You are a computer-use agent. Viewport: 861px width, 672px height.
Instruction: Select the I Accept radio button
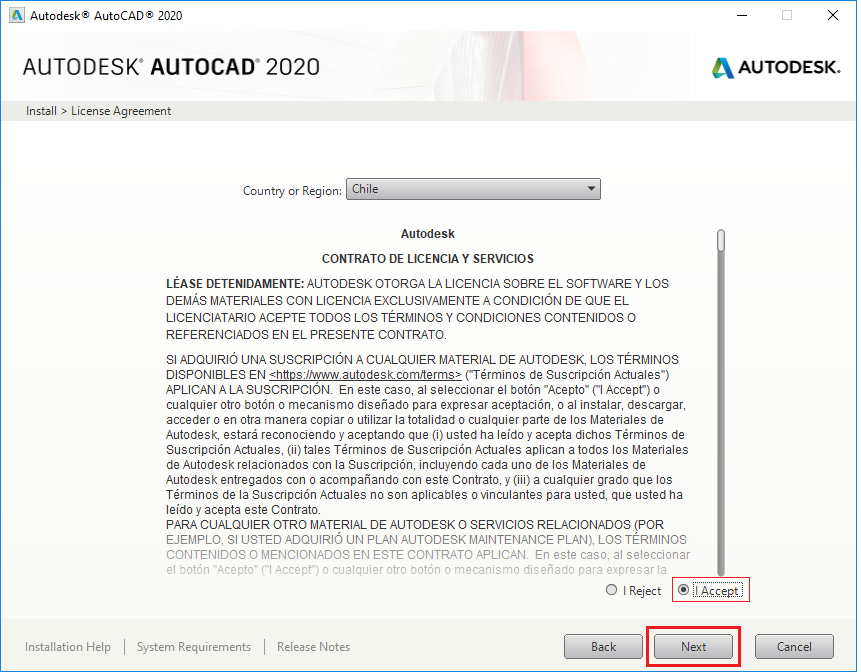coord(684,590)
